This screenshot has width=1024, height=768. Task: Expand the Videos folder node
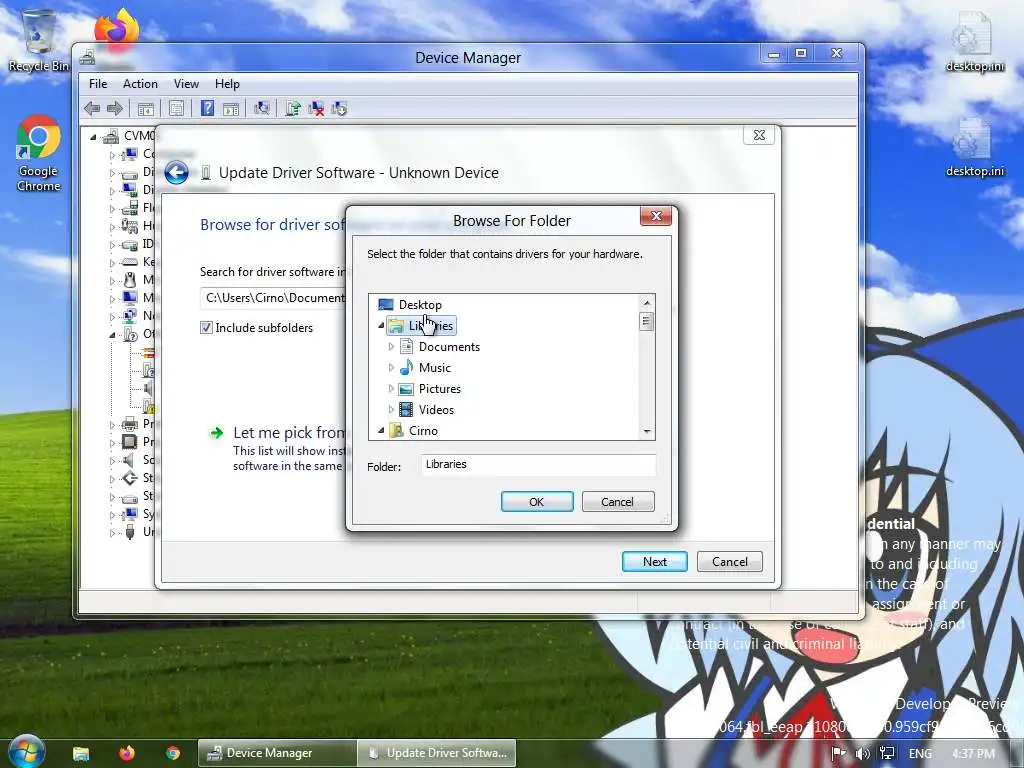click(x=391, y=409)
